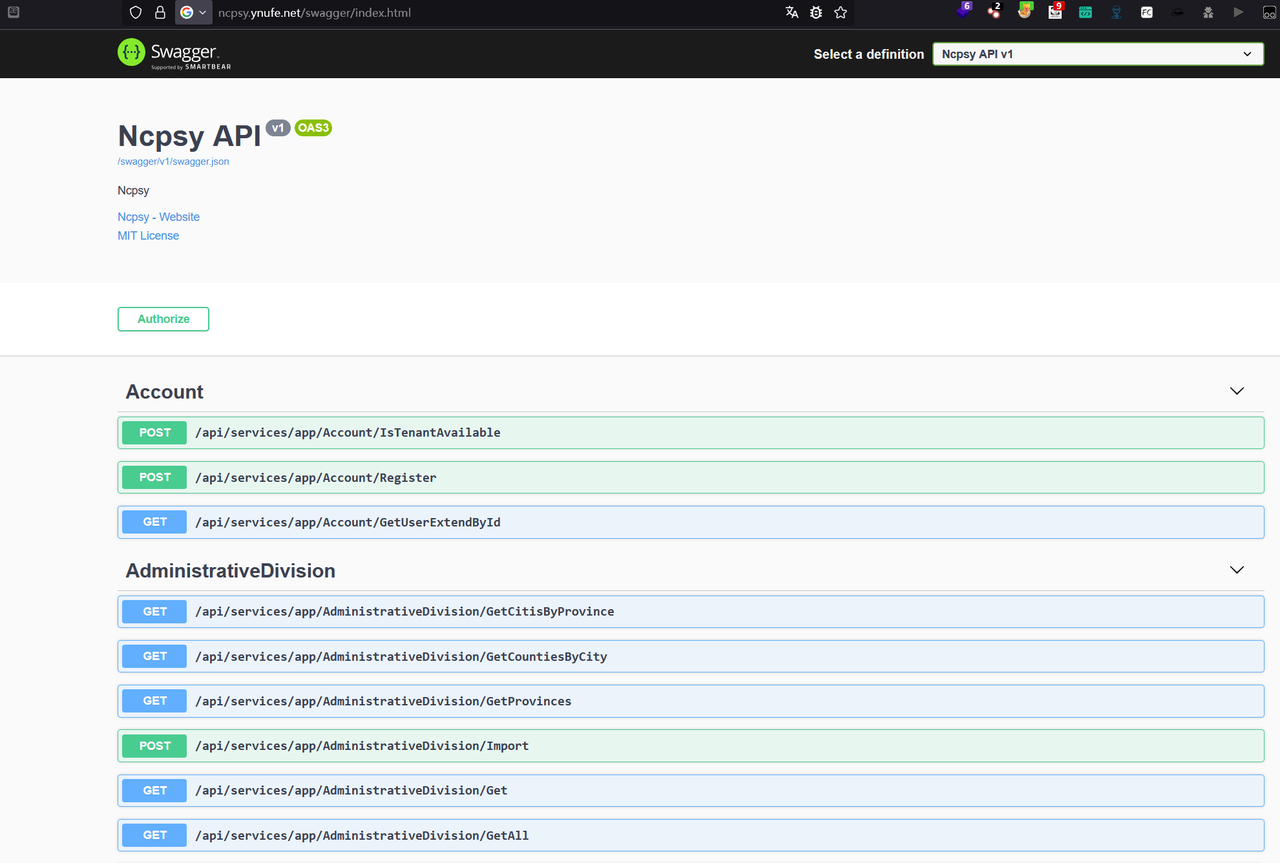Click the Authorize button
Viewport: 1280px width, 863px height.
[x=163, y=319]
